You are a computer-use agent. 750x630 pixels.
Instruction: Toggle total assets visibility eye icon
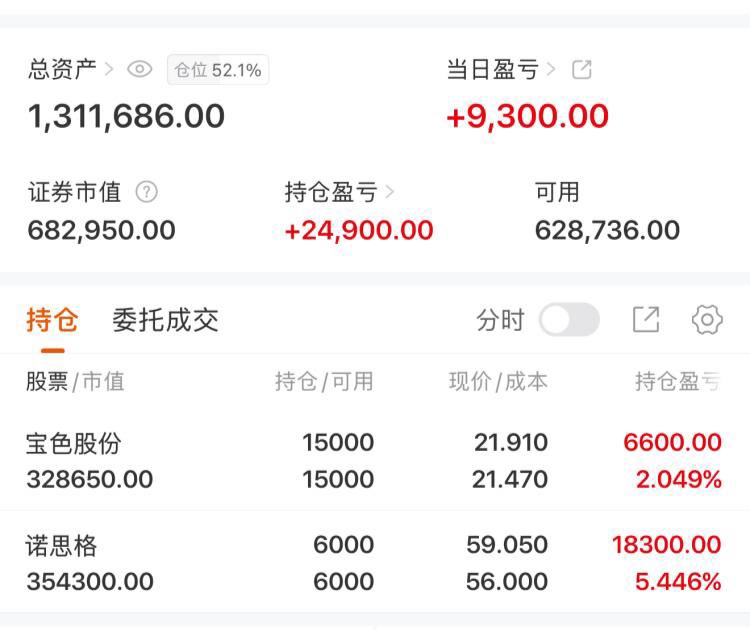pos(140,70)
